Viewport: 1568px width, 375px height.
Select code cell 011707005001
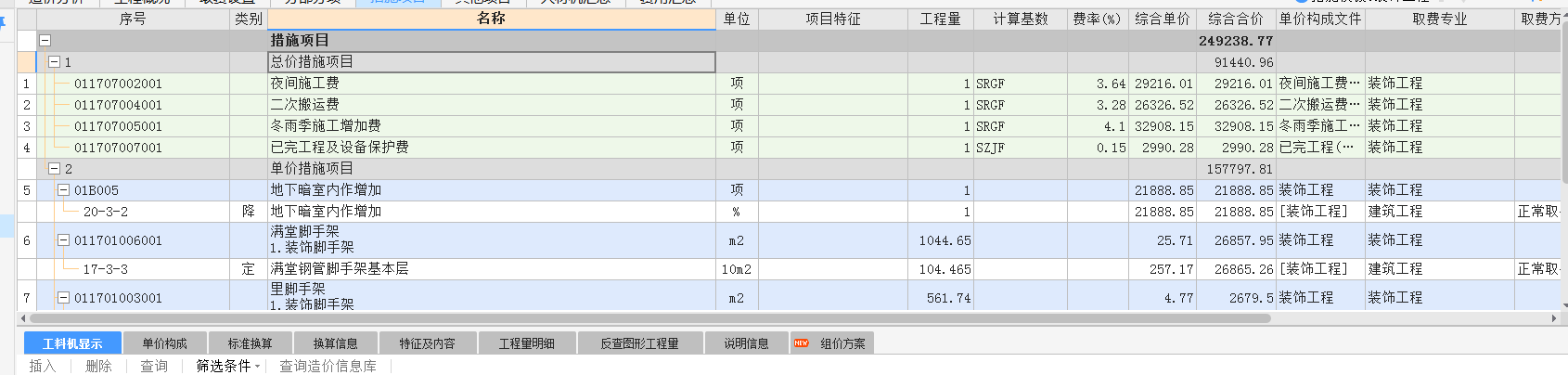[x=133, y=126]
